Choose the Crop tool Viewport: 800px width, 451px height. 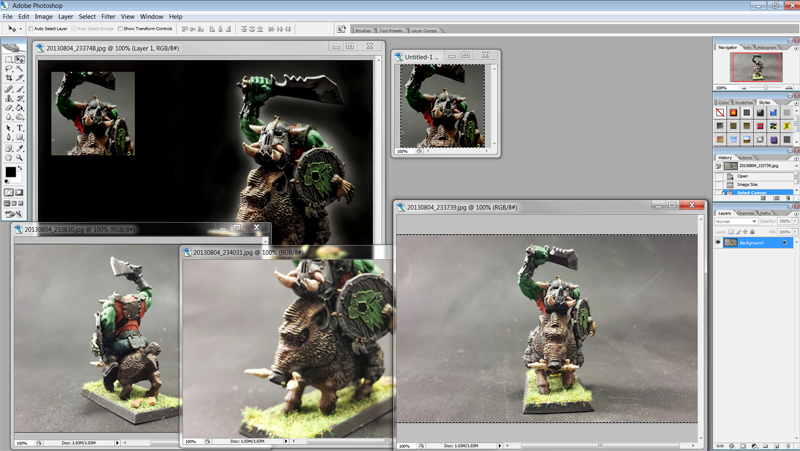9,79
